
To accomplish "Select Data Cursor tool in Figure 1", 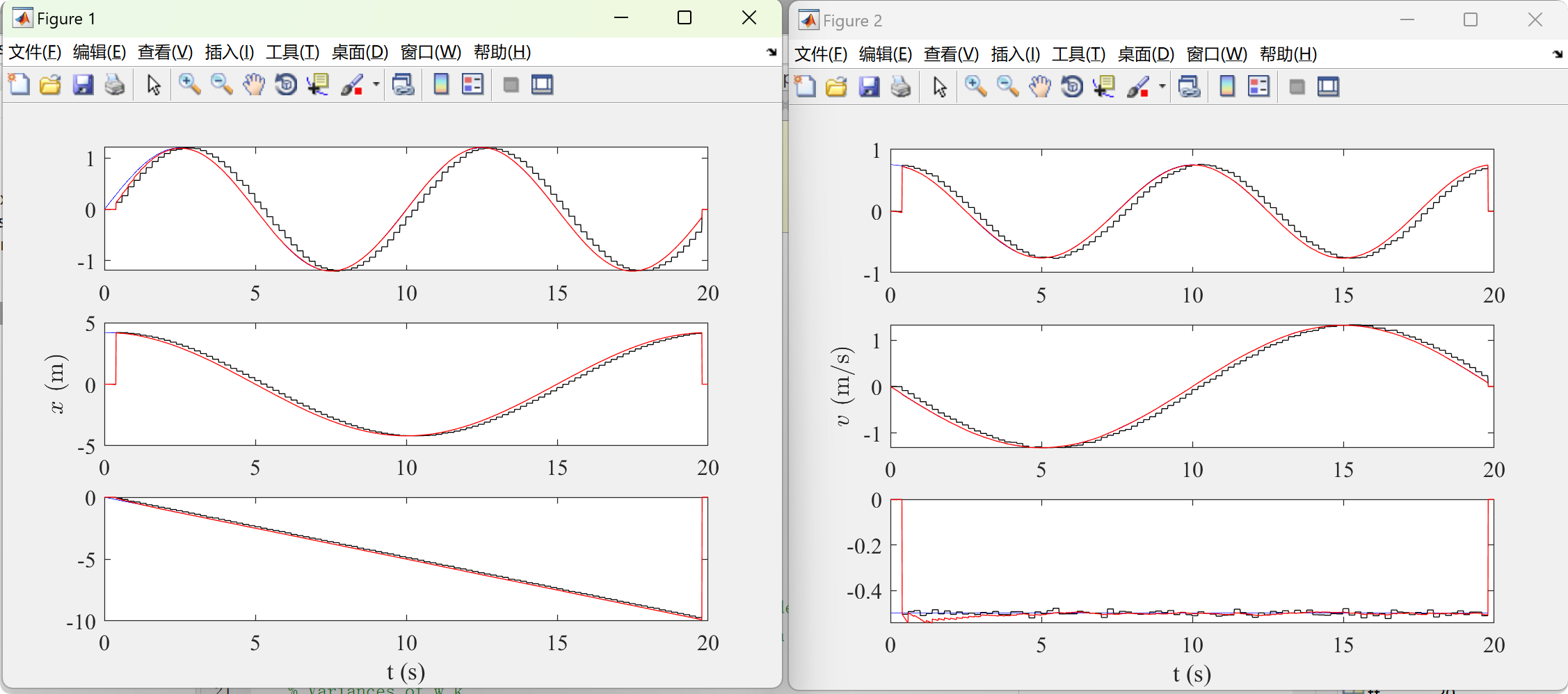I will point(318,85).
